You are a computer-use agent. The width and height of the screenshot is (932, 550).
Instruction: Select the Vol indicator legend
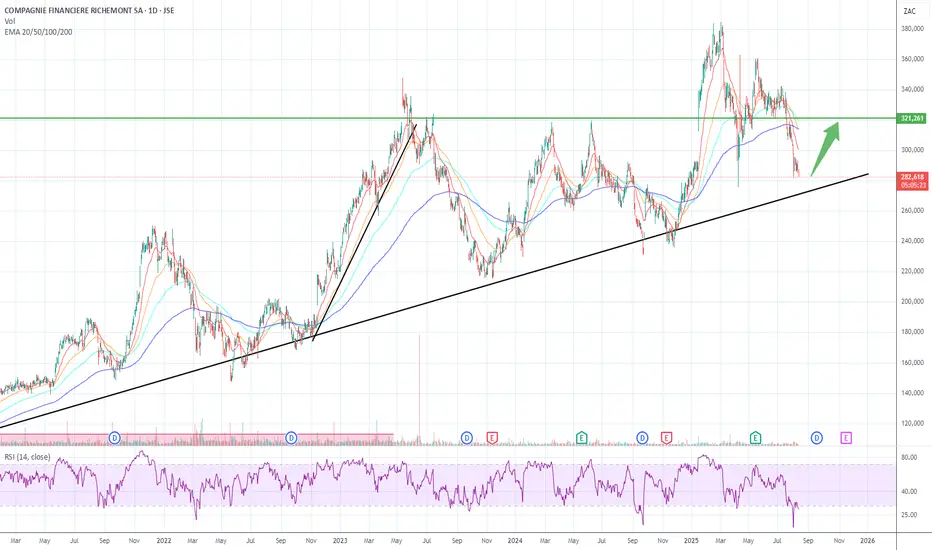[10, 21]
